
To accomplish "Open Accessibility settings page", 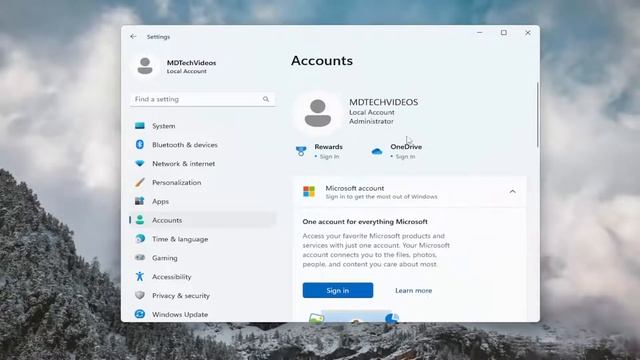I will [x=202, y=276].
